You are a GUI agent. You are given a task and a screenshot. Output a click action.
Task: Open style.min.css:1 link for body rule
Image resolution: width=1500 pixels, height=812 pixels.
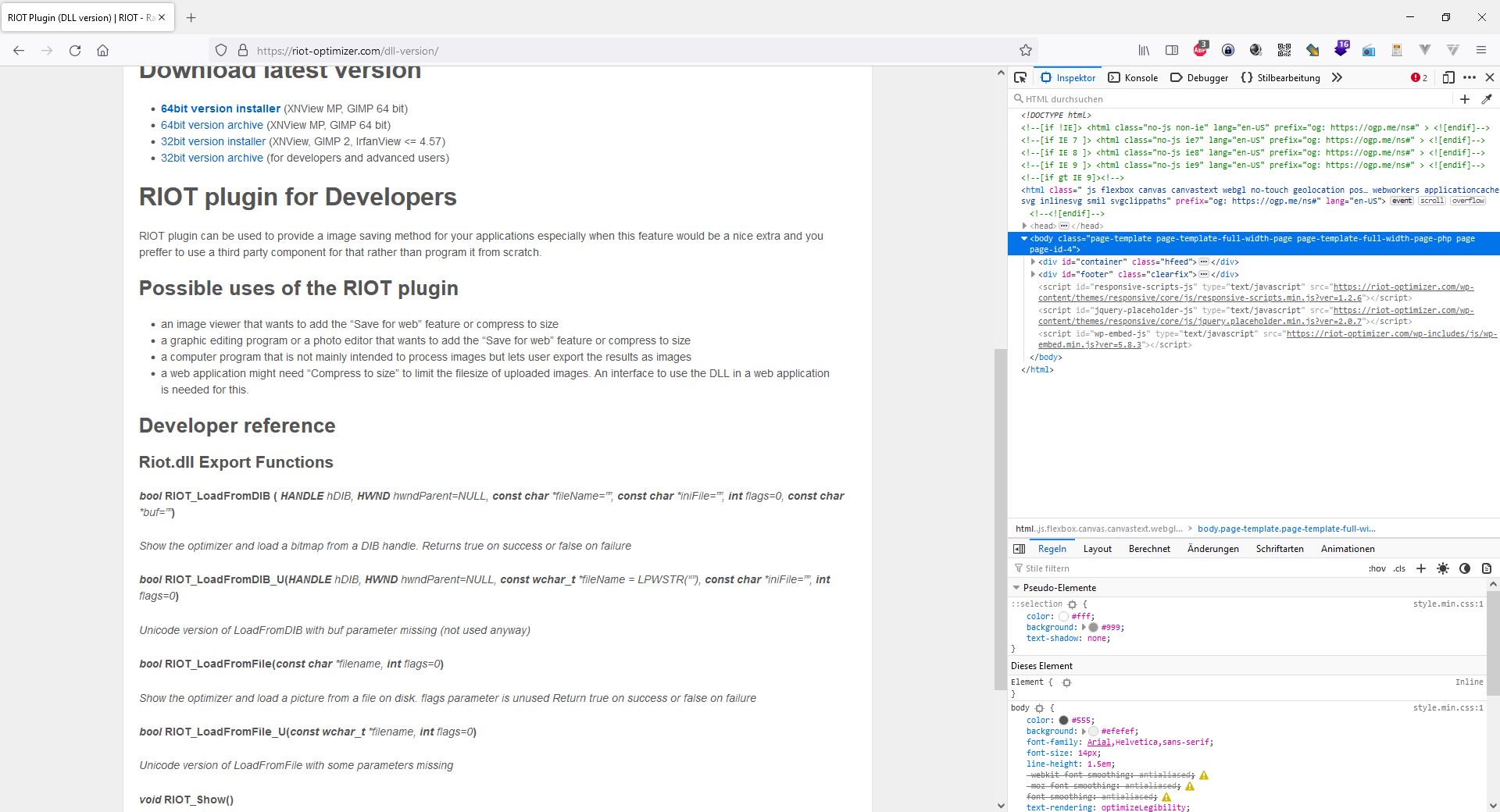tap(1448, 708)
